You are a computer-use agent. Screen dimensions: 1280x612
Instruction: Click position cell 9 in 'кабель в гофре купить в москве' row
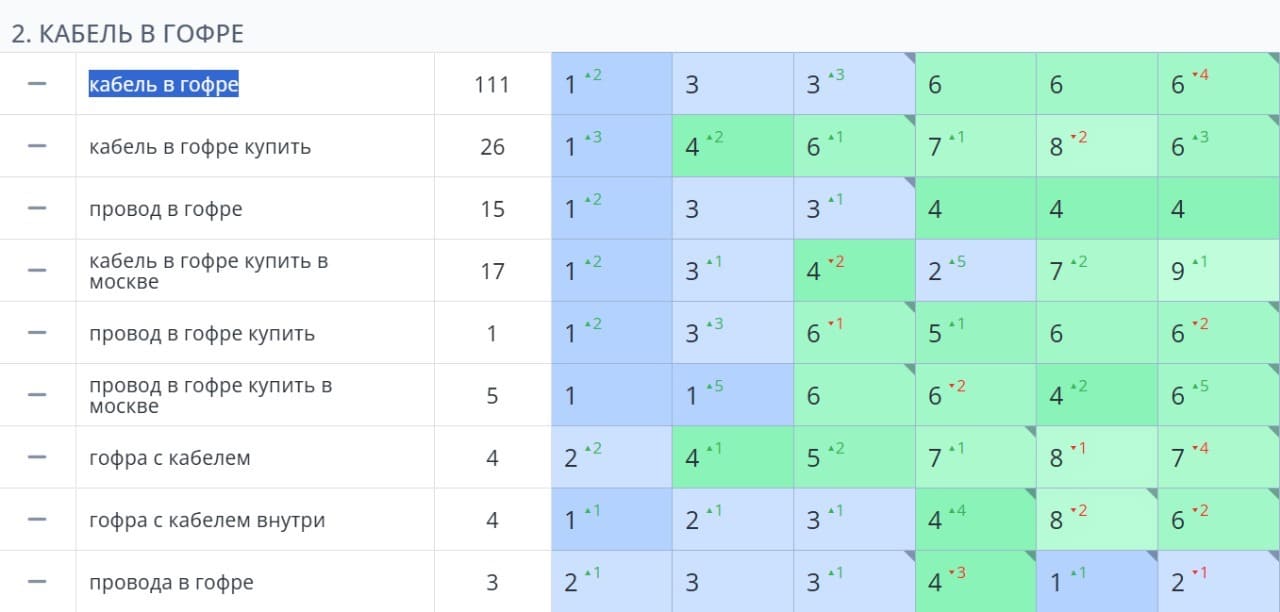(1217, 270)
